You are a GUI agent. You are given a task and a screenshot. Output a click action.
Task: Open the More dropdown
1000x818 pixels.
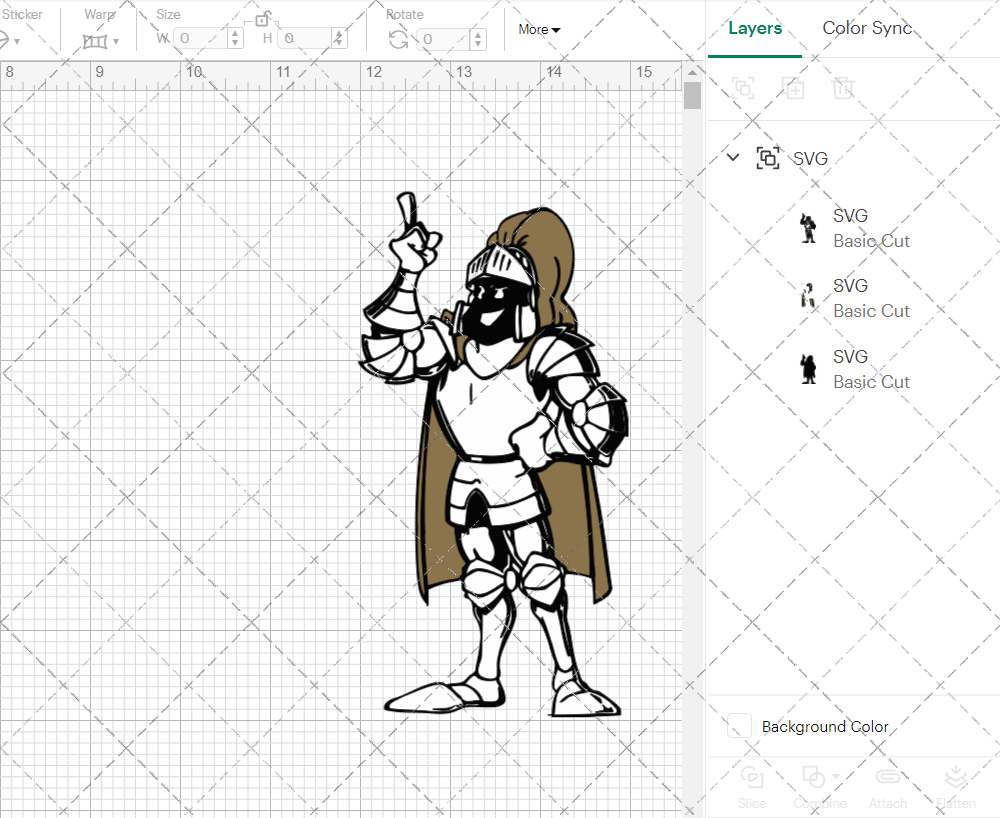tap(538, 29)
